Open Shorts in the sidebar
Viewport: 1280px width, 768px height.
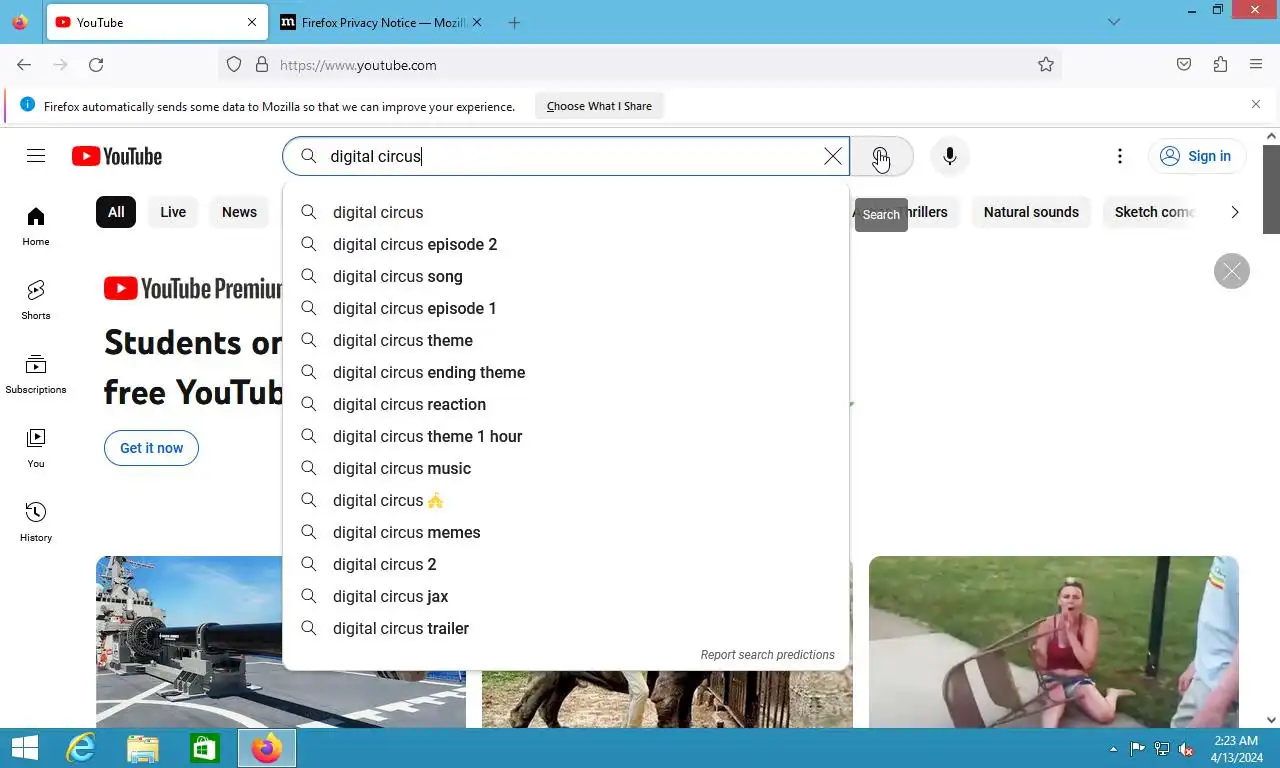pos(36,300)
